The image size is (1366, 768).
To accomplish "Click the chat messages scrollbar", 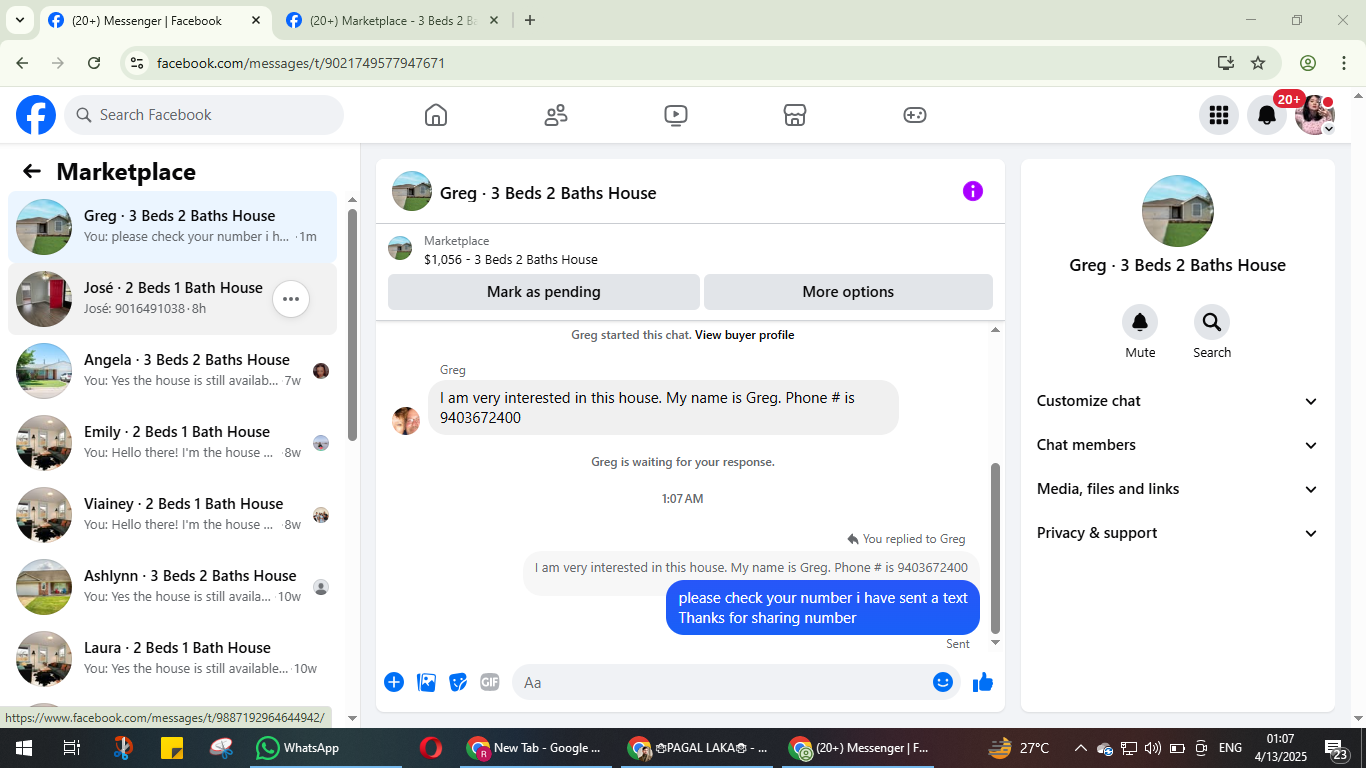I will (x=995, y=548).
